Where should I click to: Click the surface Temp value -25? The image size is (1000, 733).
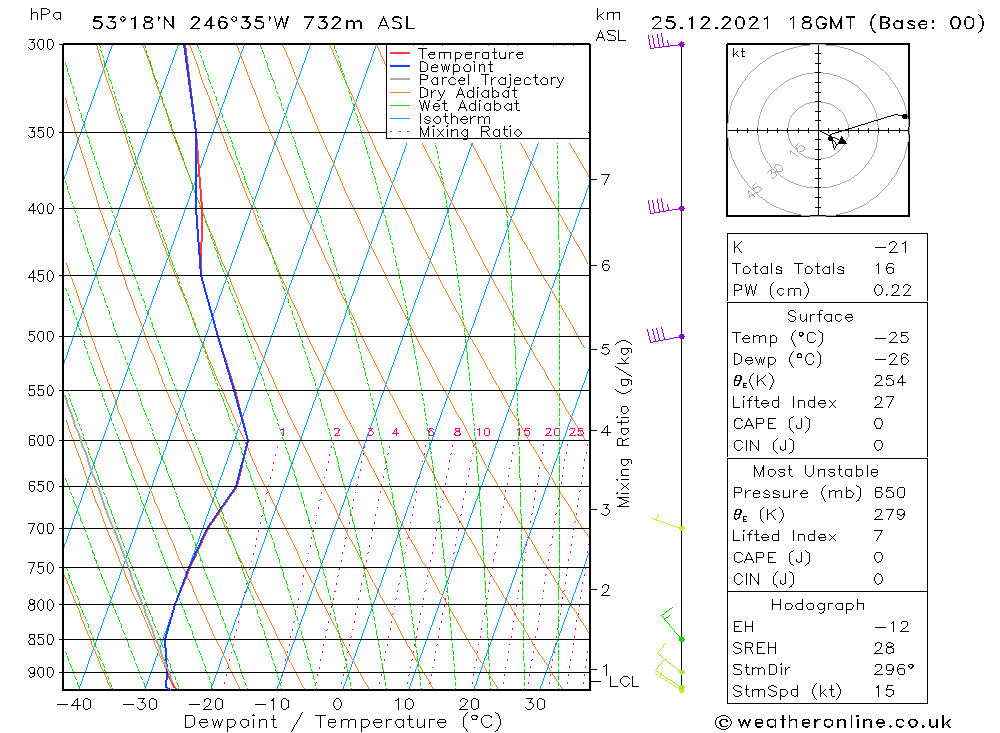pos(892,338)
